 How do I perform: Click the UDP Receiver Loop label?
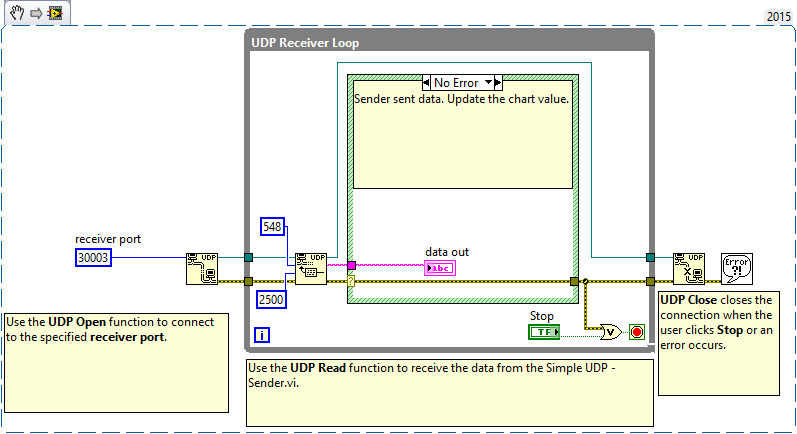pyautogui.click(x=305, y=43)
